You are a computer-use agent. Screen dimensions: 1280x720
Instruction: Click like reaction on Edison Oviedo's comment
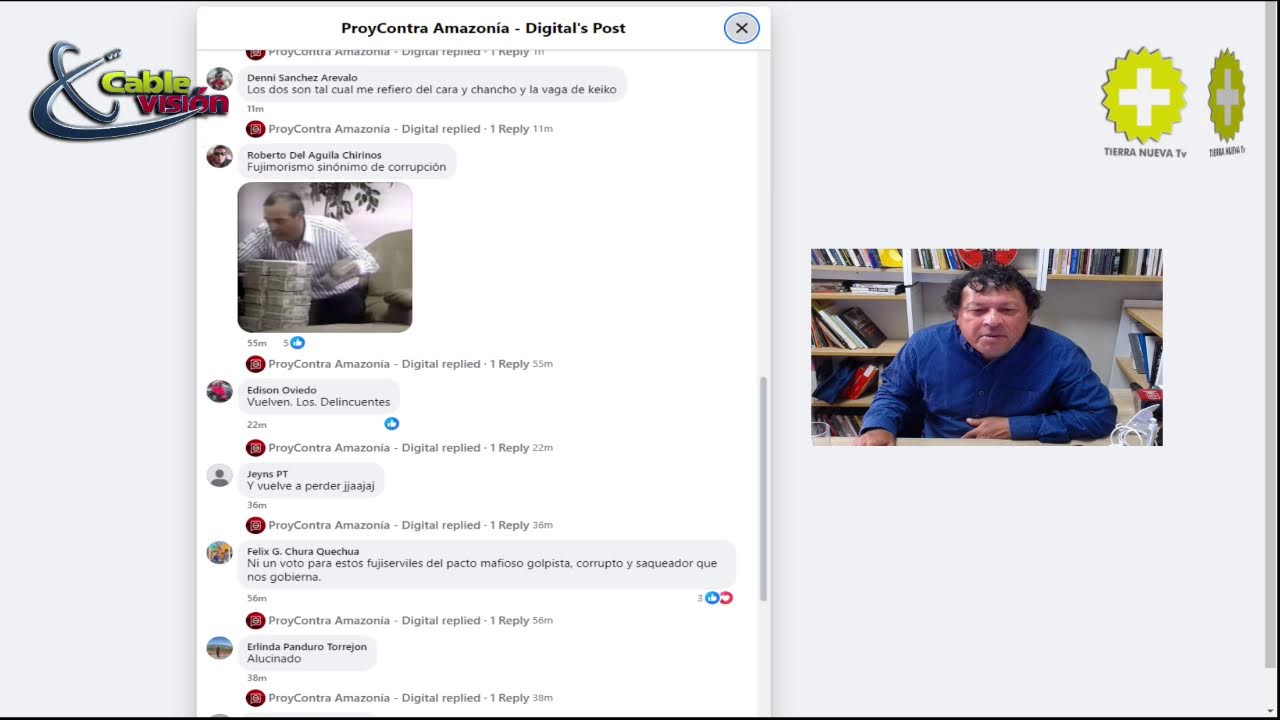[x=392, y=424]
